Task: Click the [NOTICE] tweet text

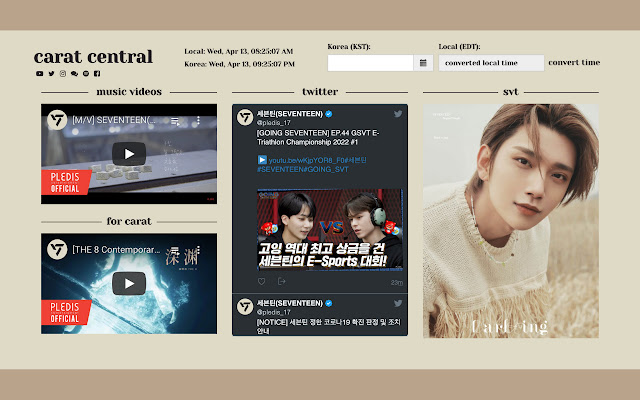Action: coord(329,326)
